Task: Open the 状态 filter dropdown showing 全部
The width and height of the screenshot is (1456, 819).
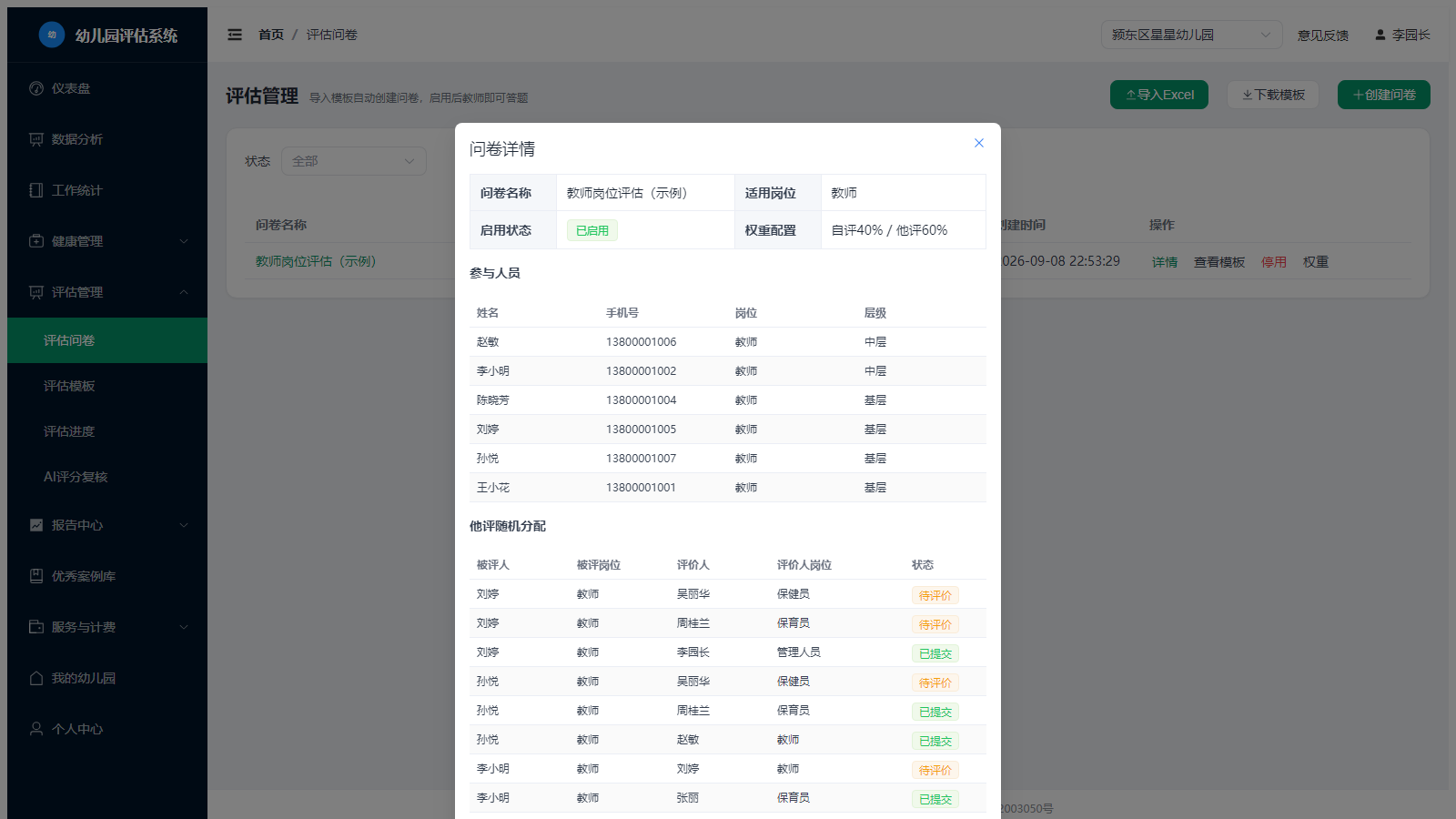Action: [x=354, y=161]
